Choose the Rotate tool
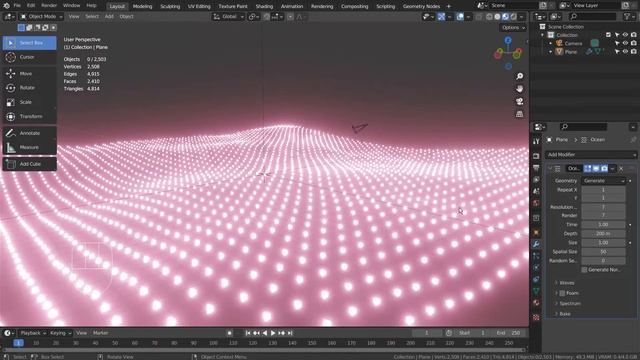The width and height of the screenshot is (640, 360). 29,88
